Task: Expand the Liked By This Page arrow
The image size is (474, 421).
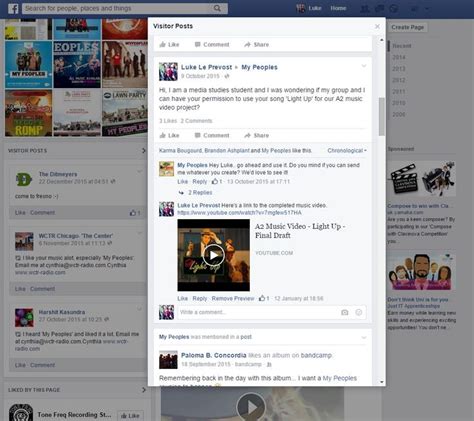Action: pyautogui.click(x=144, y=390)
